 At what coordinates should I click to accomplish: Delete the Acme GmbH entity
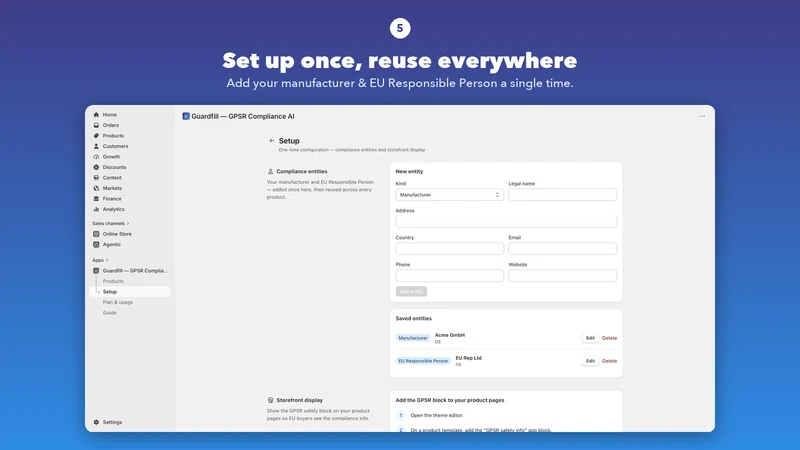click(x=609, y=338)
